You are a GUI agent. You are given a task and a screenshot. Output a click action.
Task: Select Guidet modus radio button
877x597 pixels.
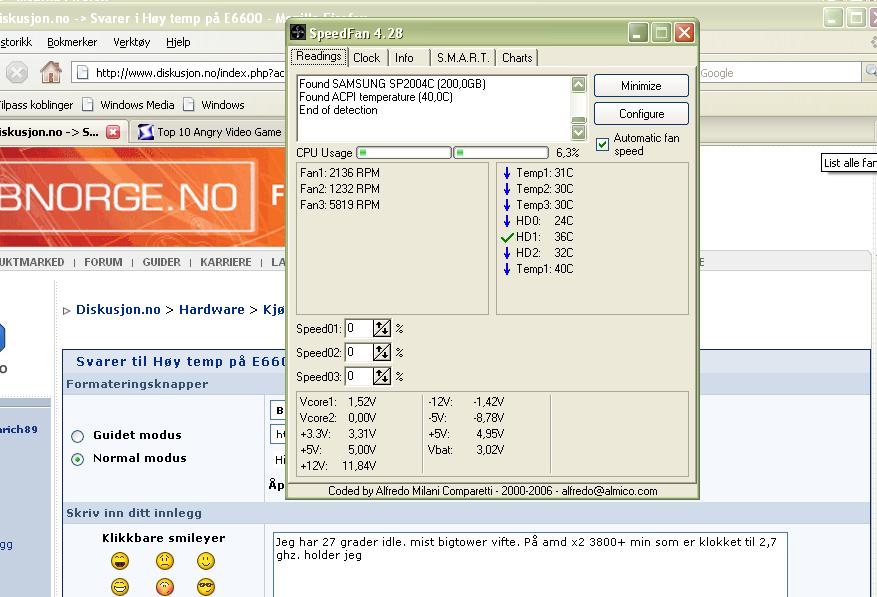[78, 436]
